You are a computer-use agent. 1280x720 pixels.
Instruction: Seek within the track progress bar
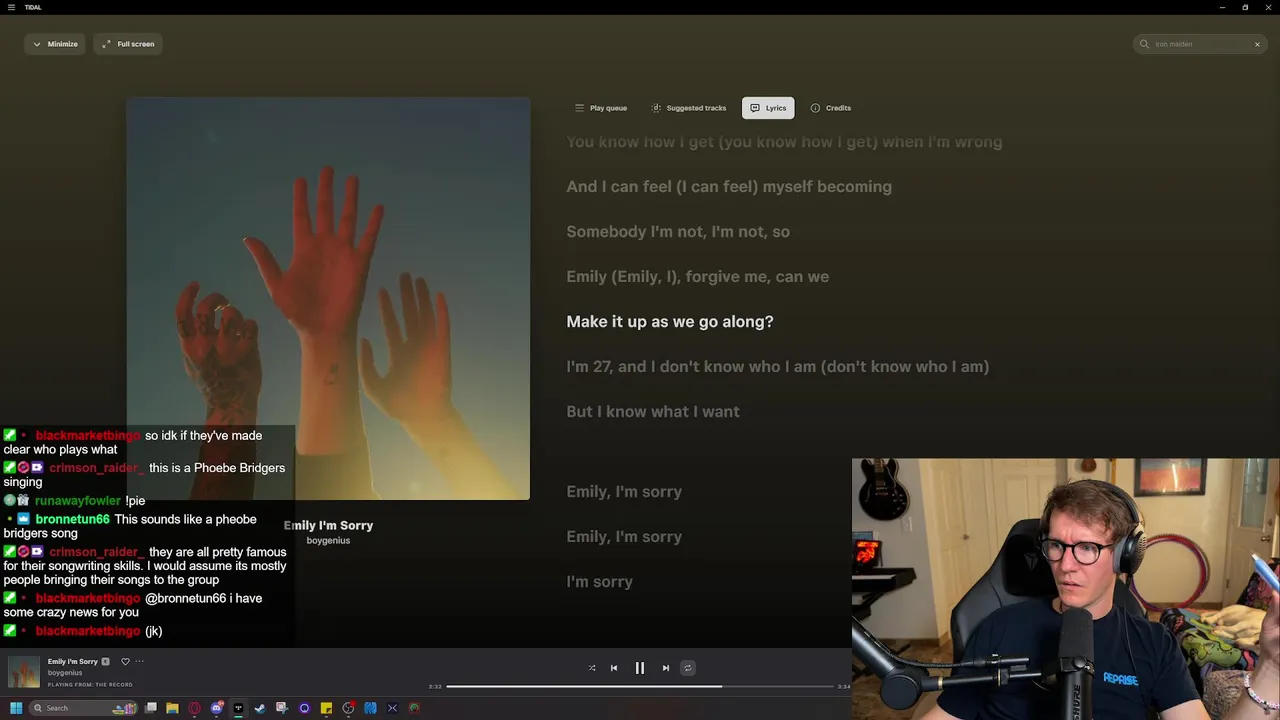(640, 686)
